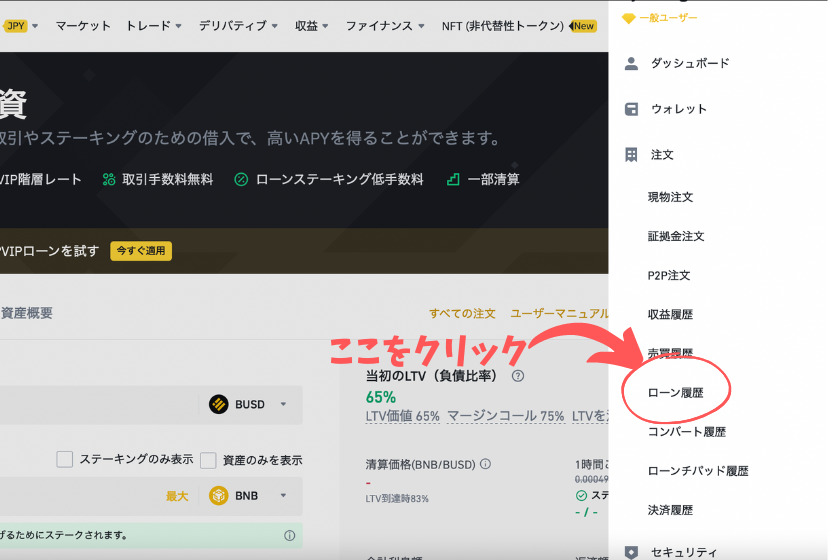The height and width of the screenshot is (560, 840).
Task: Select ローンチパッド履歴 in the side menu
Action: pos(698,471)
